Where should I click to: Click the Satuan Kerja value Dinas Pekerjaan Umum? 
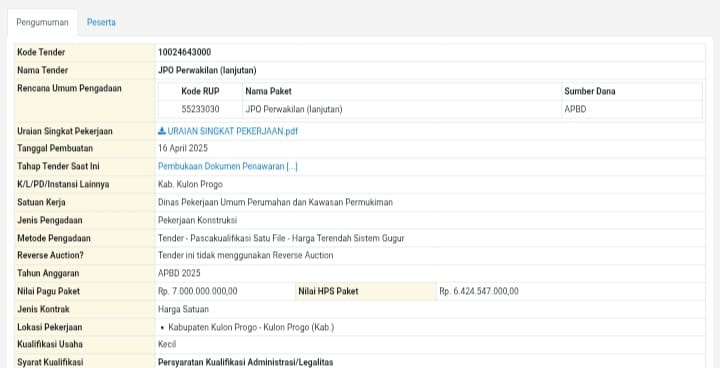276,203
